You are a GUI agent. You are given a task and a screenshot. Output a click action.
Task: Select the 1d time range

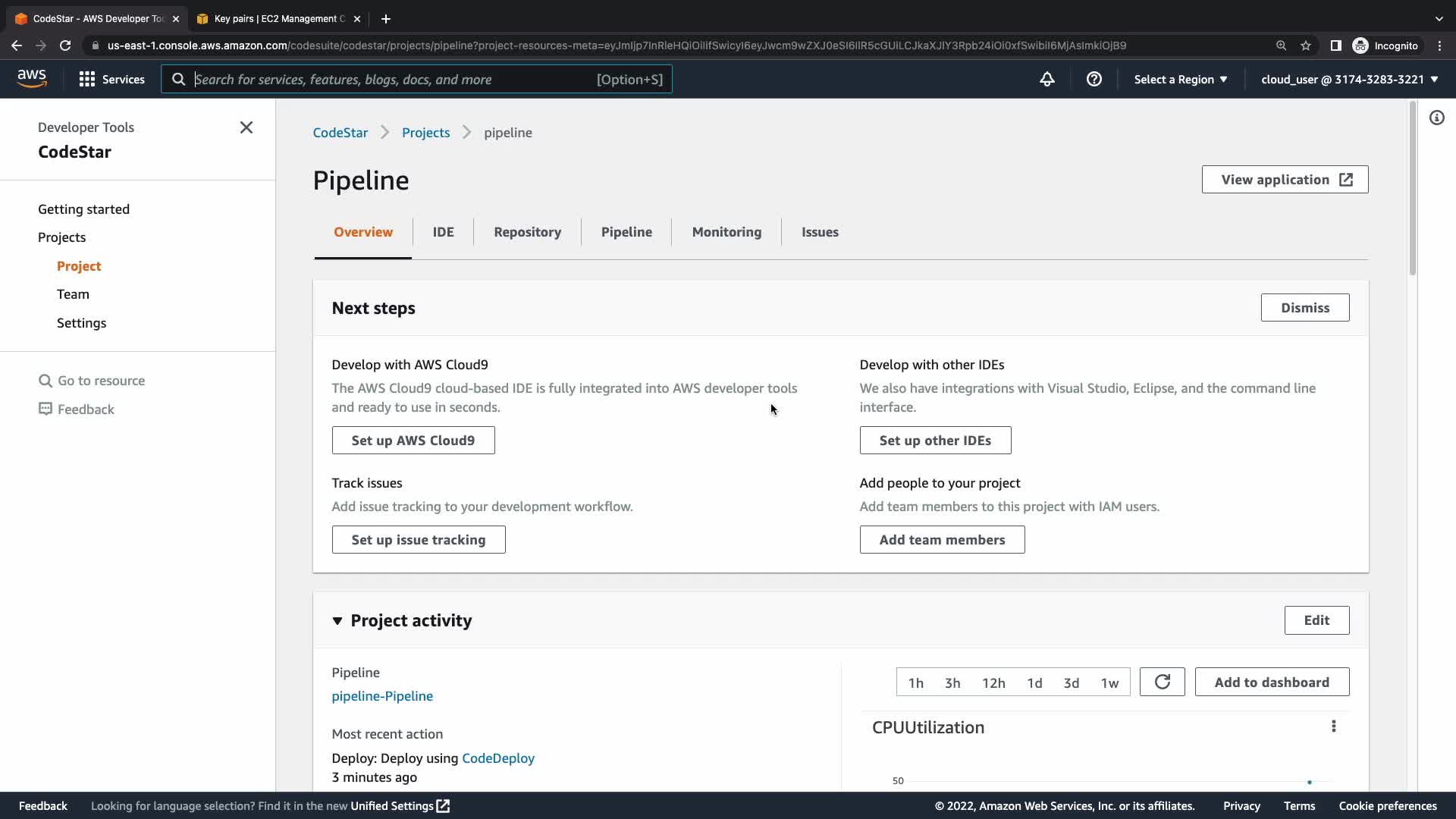point(1034,682)
